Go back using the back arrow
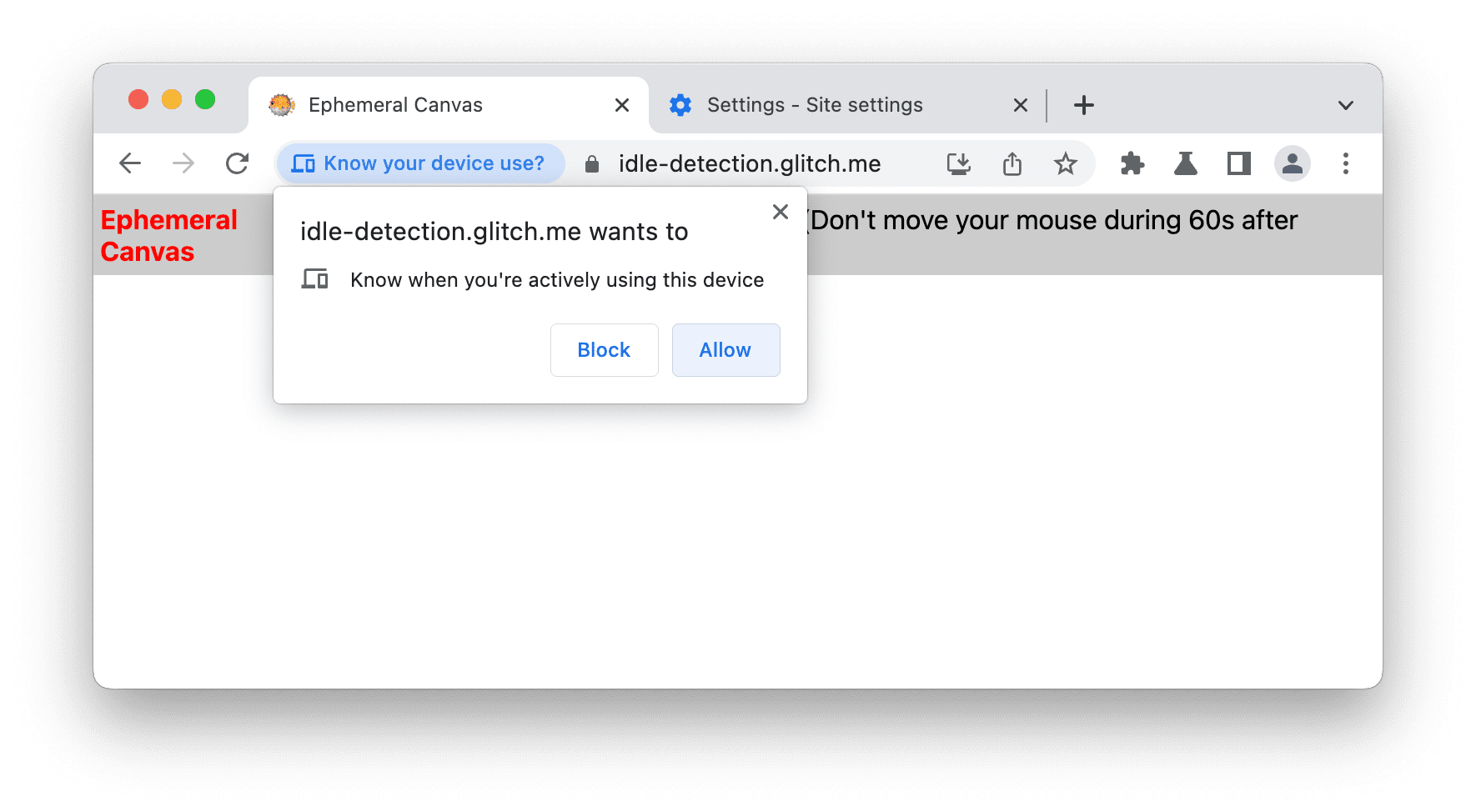This screenshot has width=1476, height=812. pyautogui.click(x=130, y=163)
